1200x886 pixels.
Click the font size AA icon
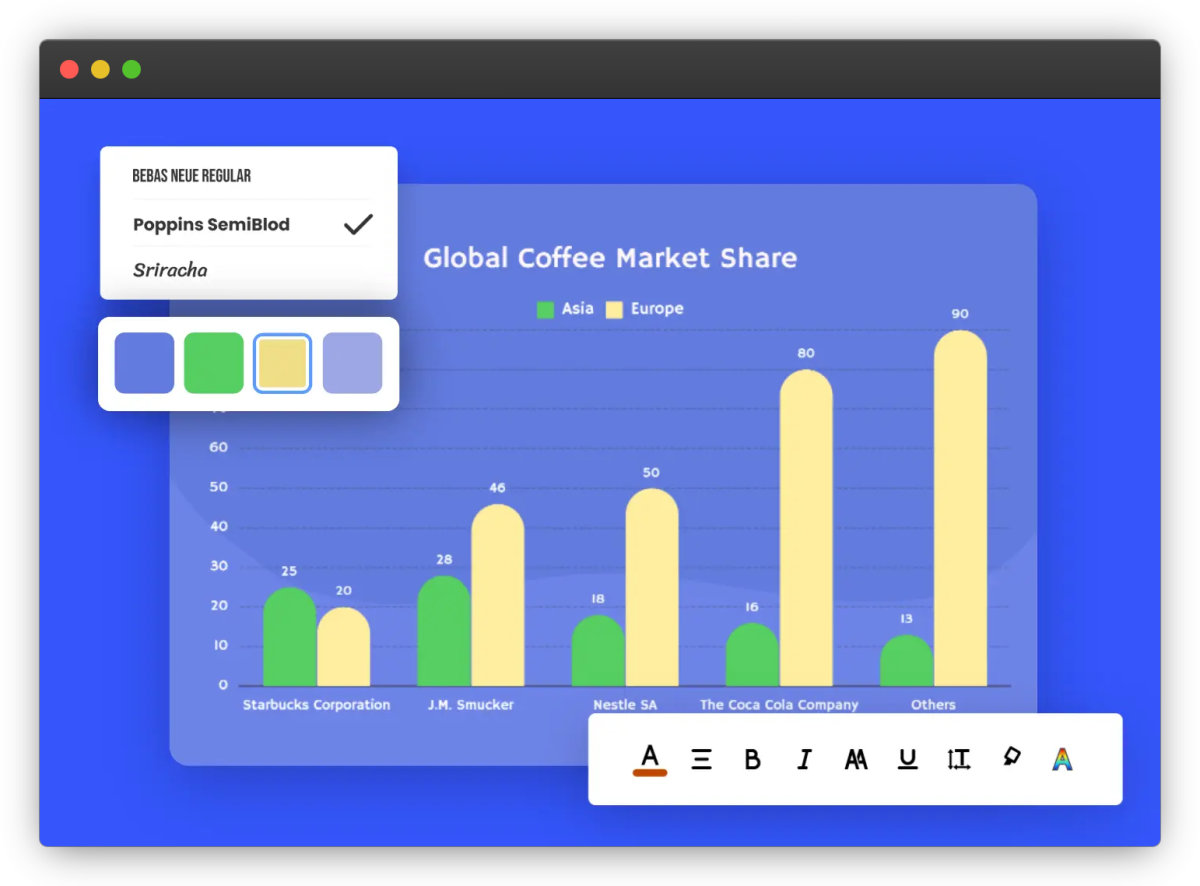[856, 760]
